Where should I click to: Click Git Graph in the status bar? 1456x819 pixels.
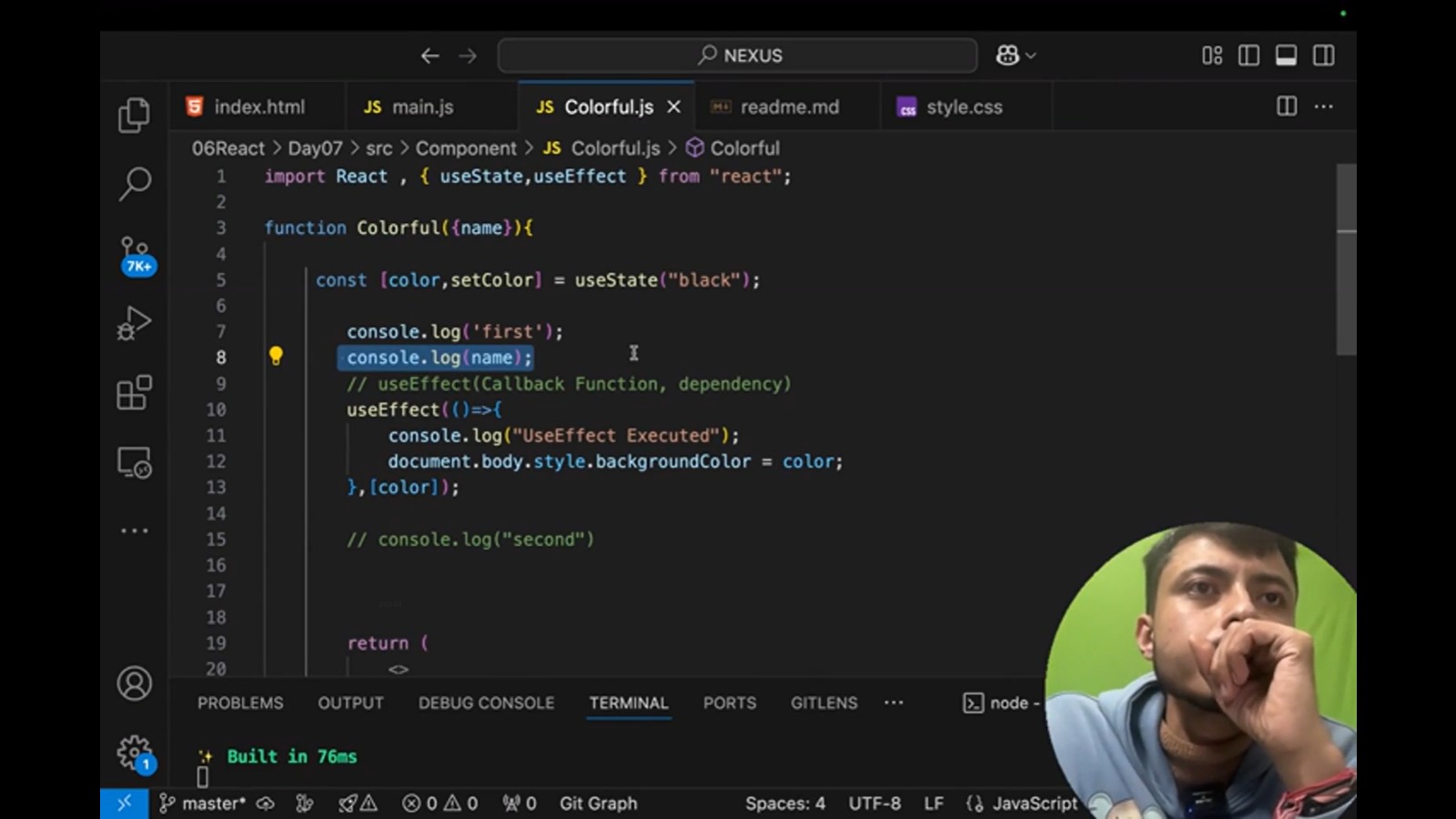pos(598,804)
